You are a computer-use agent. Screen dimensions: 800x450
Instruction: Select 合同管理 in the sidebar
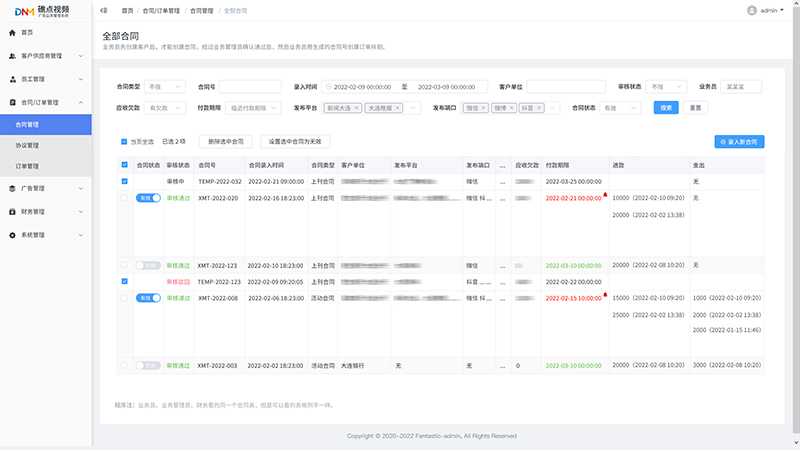46,124
